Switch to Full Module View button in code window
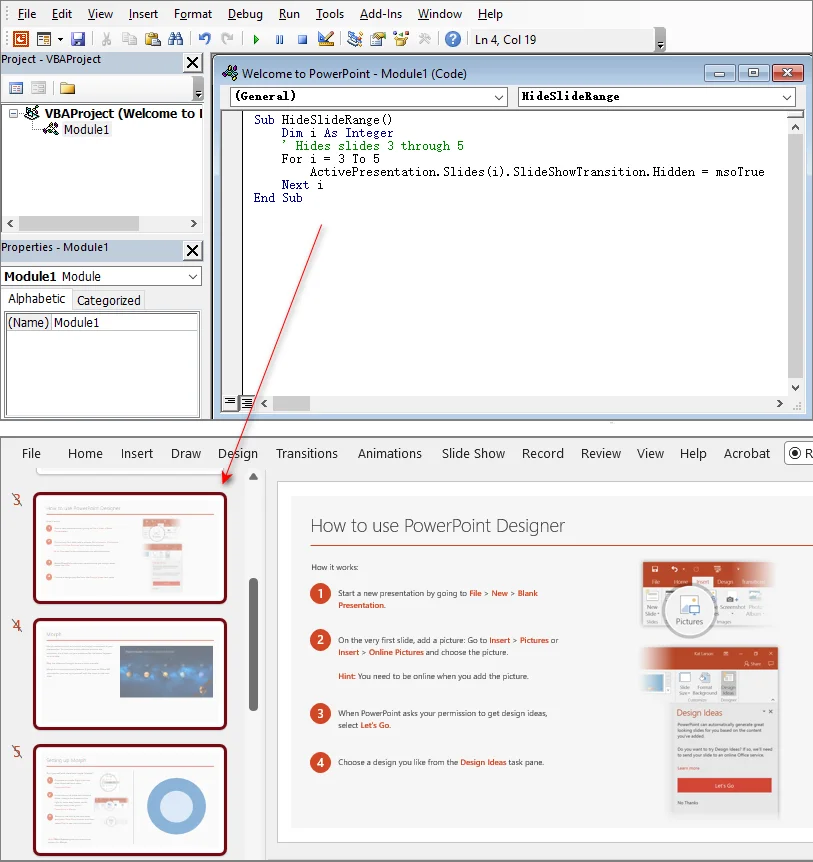Screen dimensions: 813x862 247,403
